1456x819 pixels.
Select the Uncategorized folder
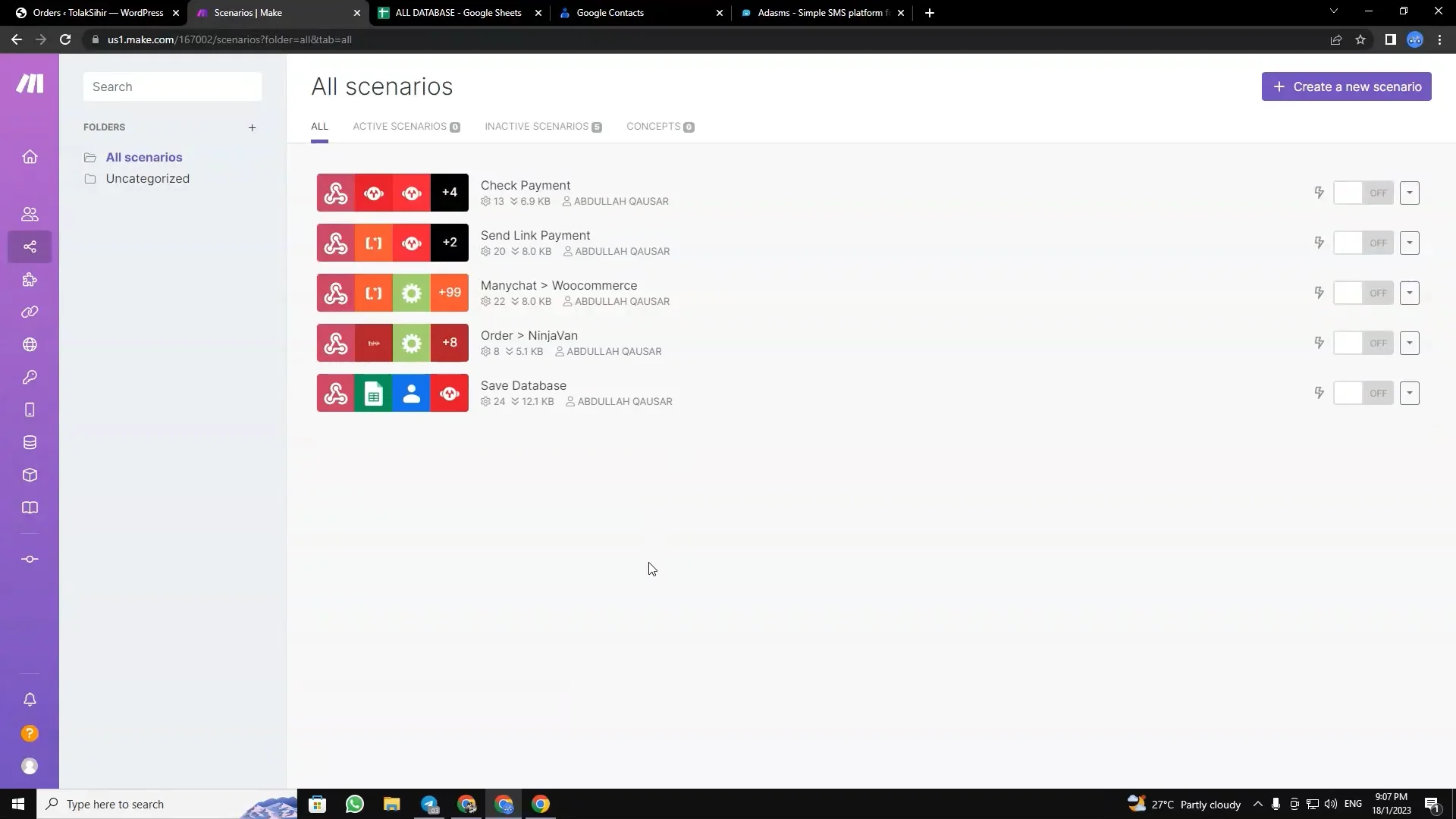(148, 179)
